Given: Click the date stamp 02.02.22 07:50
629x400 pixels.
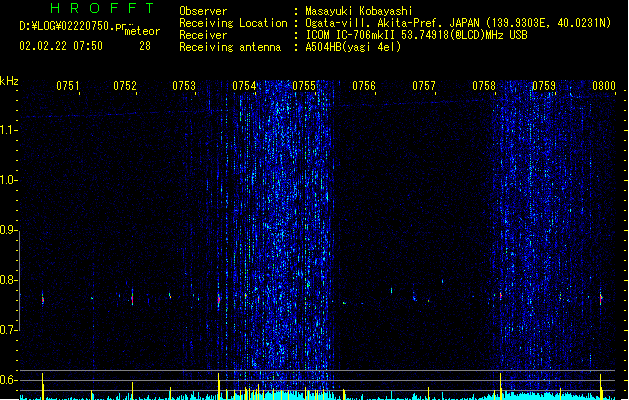Looking at the screenshot, I should point(61,46).
